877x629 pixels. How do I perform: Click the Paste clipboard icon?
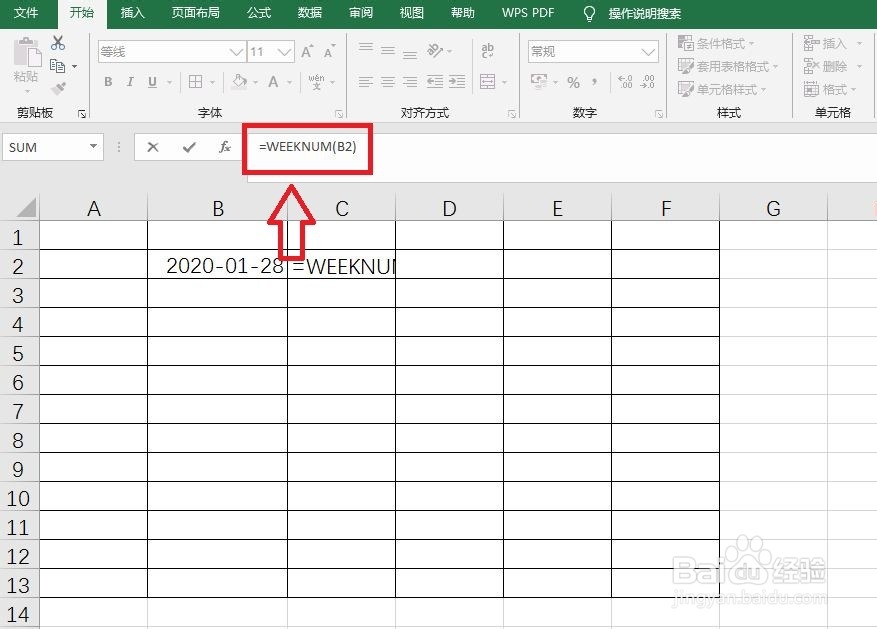click(26, 54)
